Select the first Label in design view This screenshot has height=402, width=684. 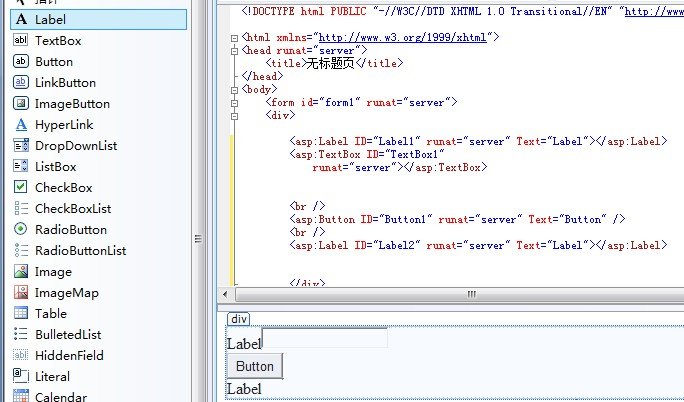(244, 344)
